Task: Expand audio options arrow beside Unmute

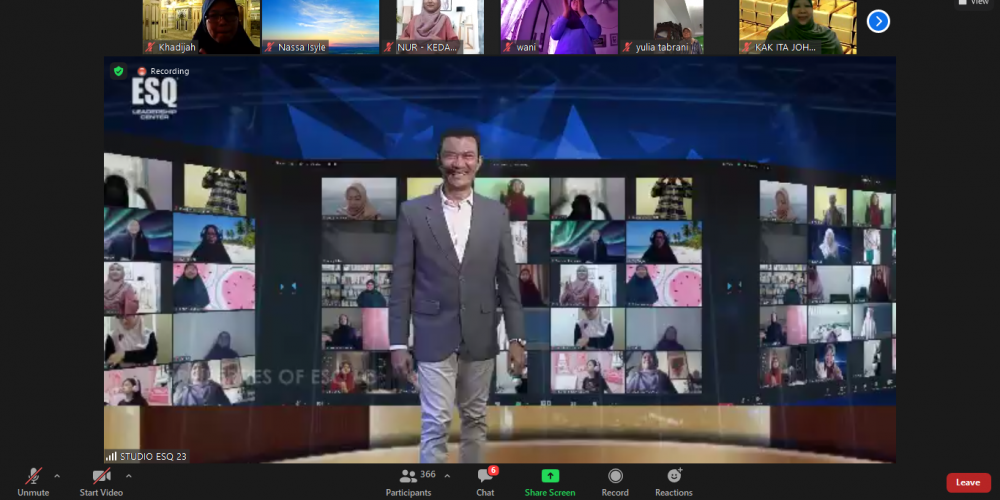Action: pyautogui.click(x=57, y=476)
